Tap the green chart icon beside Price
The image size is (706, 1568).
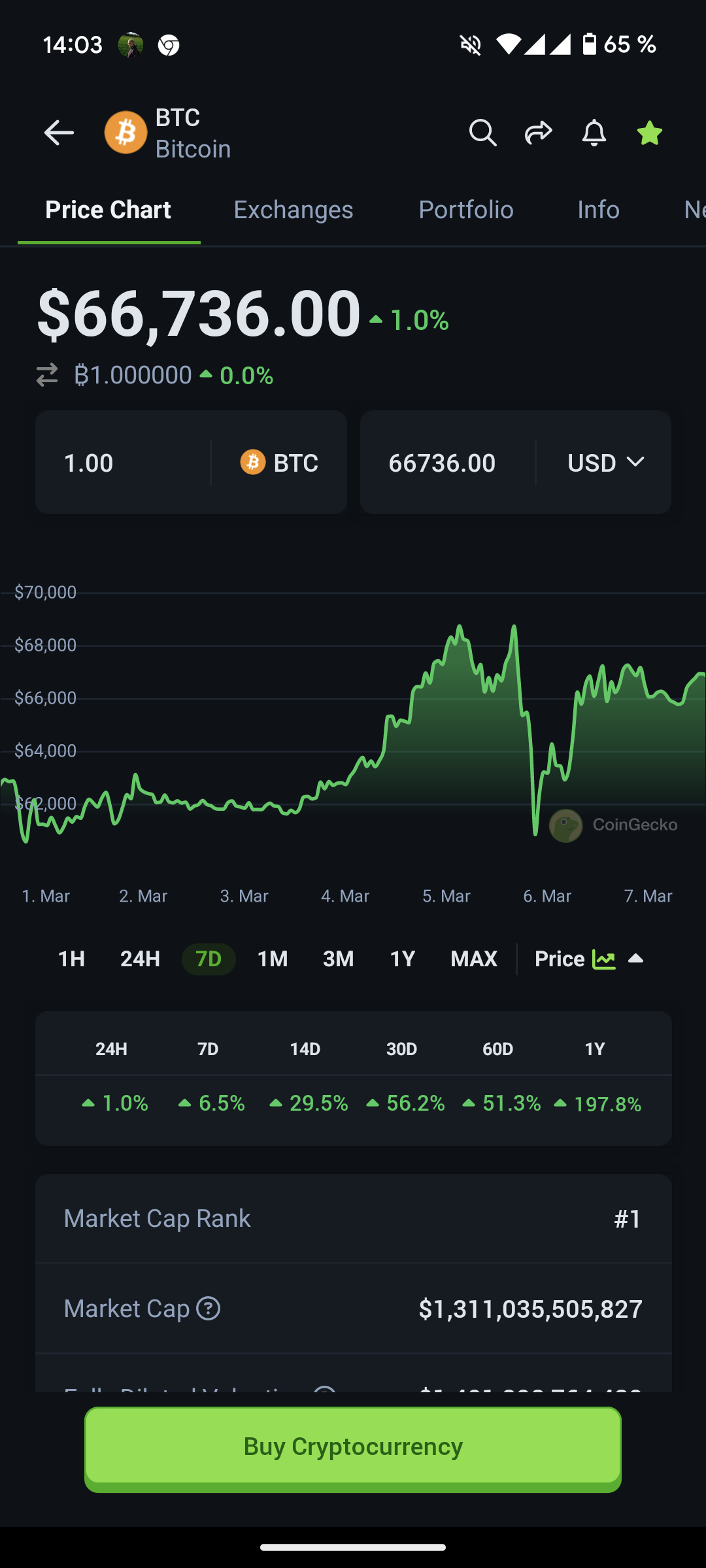(x=603, y=959)
